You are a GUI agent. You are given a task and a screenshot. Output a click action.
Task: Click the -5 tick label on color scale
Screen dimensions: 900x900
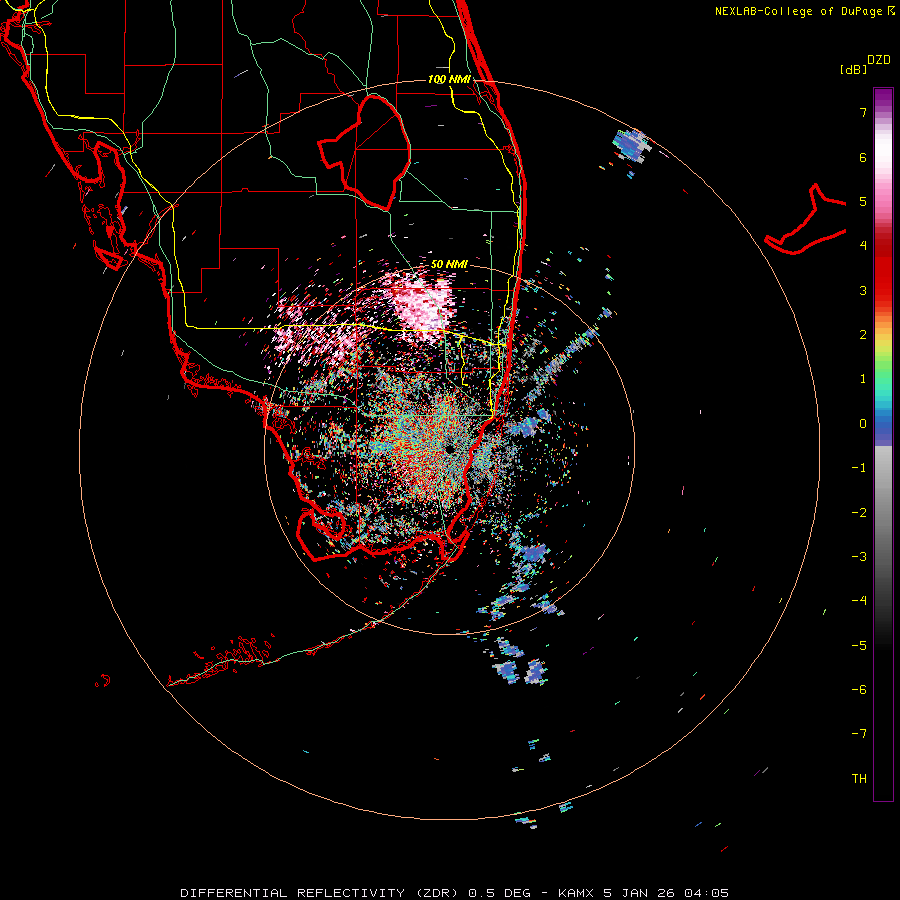click(x=859, y=646)
